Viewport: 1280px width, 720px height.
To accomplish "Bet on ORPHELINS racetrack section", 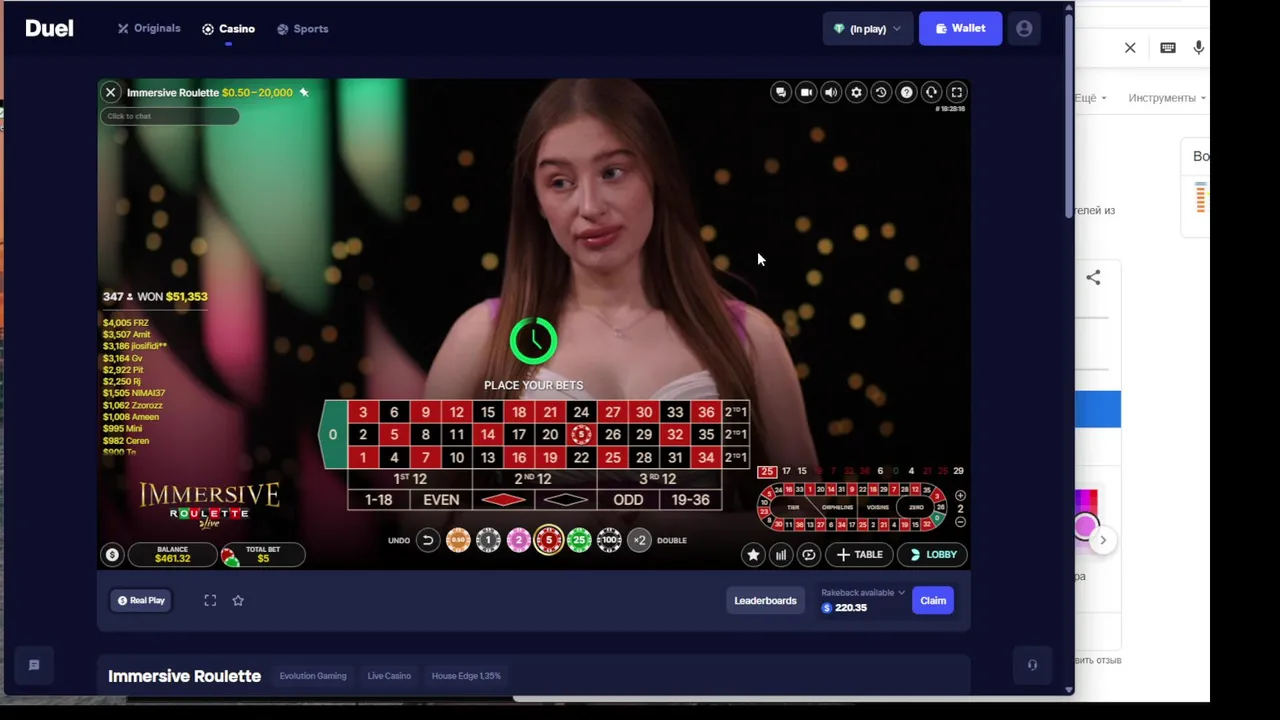I will [837, 507].
